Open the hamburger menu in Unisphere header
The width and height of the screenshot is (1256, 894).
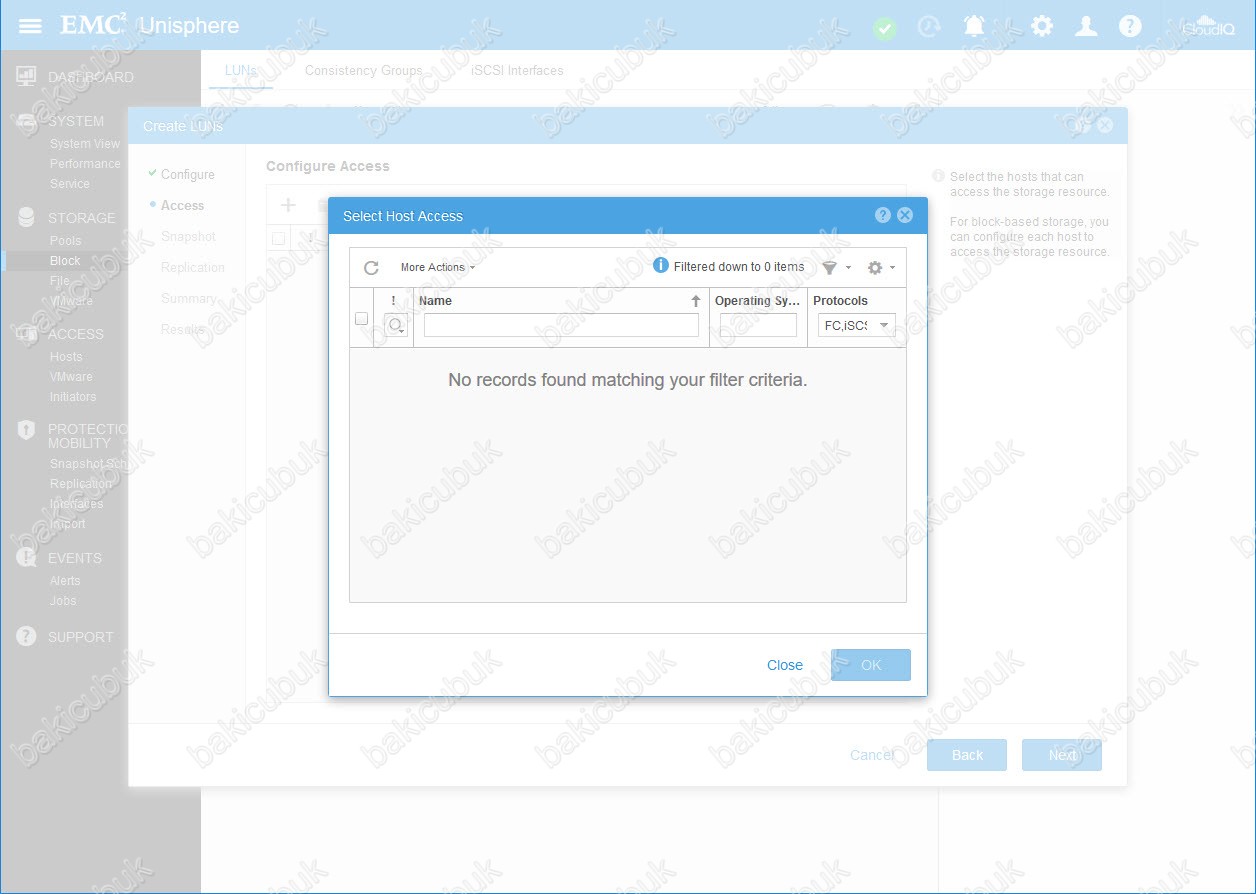(30, 25)
